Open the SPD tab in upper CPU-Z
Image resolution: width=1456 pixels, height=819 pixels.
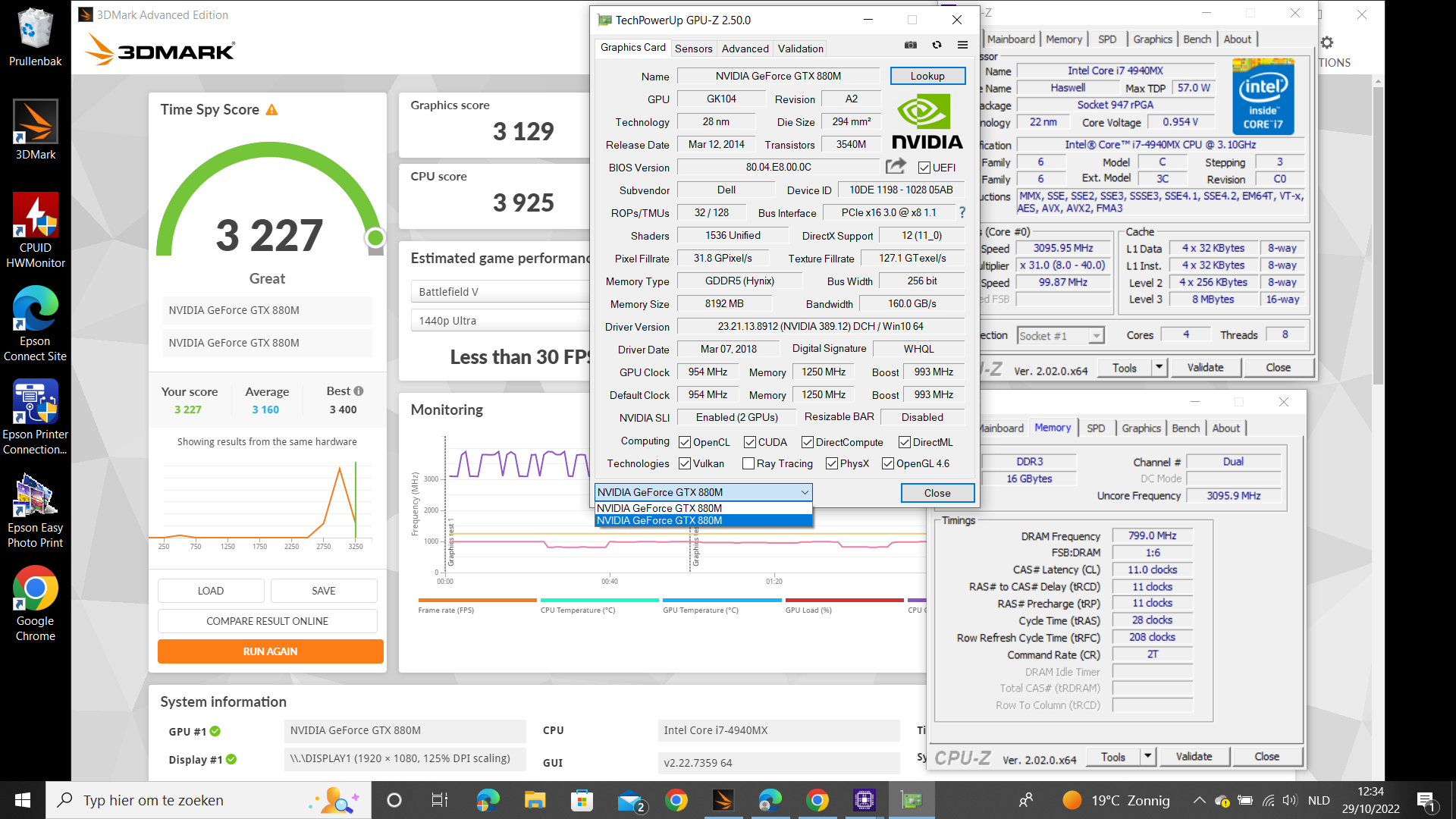(1107, 39)
